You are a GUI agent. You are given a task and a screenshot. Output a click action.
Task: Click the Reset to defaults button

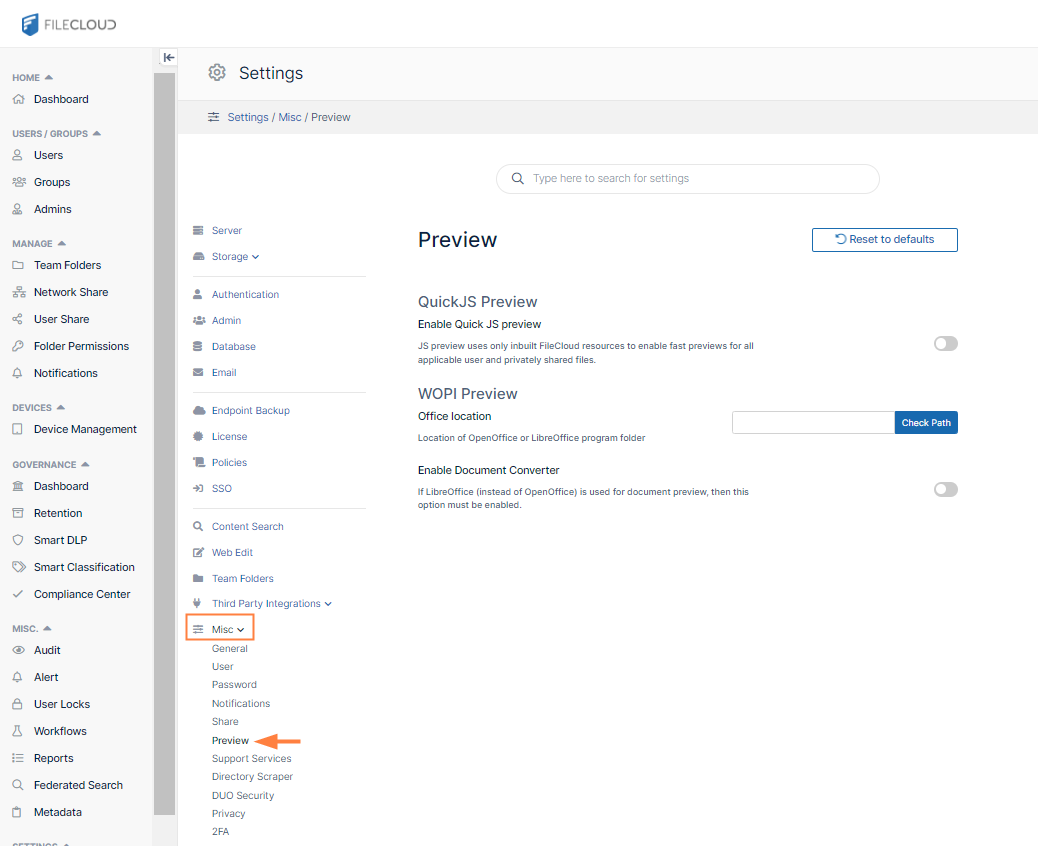(x=884, y=240)
